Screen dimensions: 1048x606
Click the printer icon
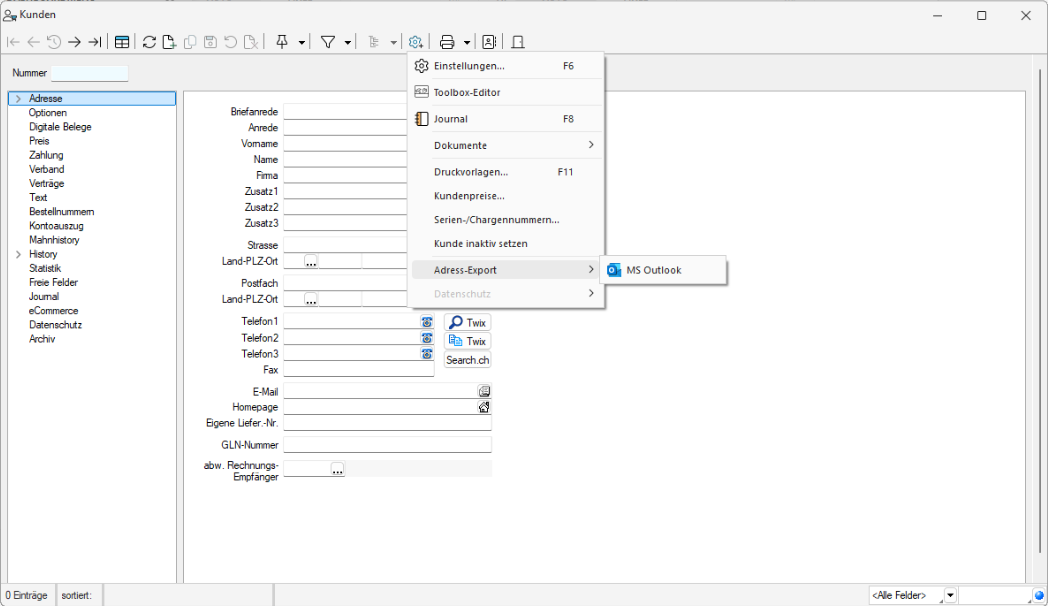(447, 42)
